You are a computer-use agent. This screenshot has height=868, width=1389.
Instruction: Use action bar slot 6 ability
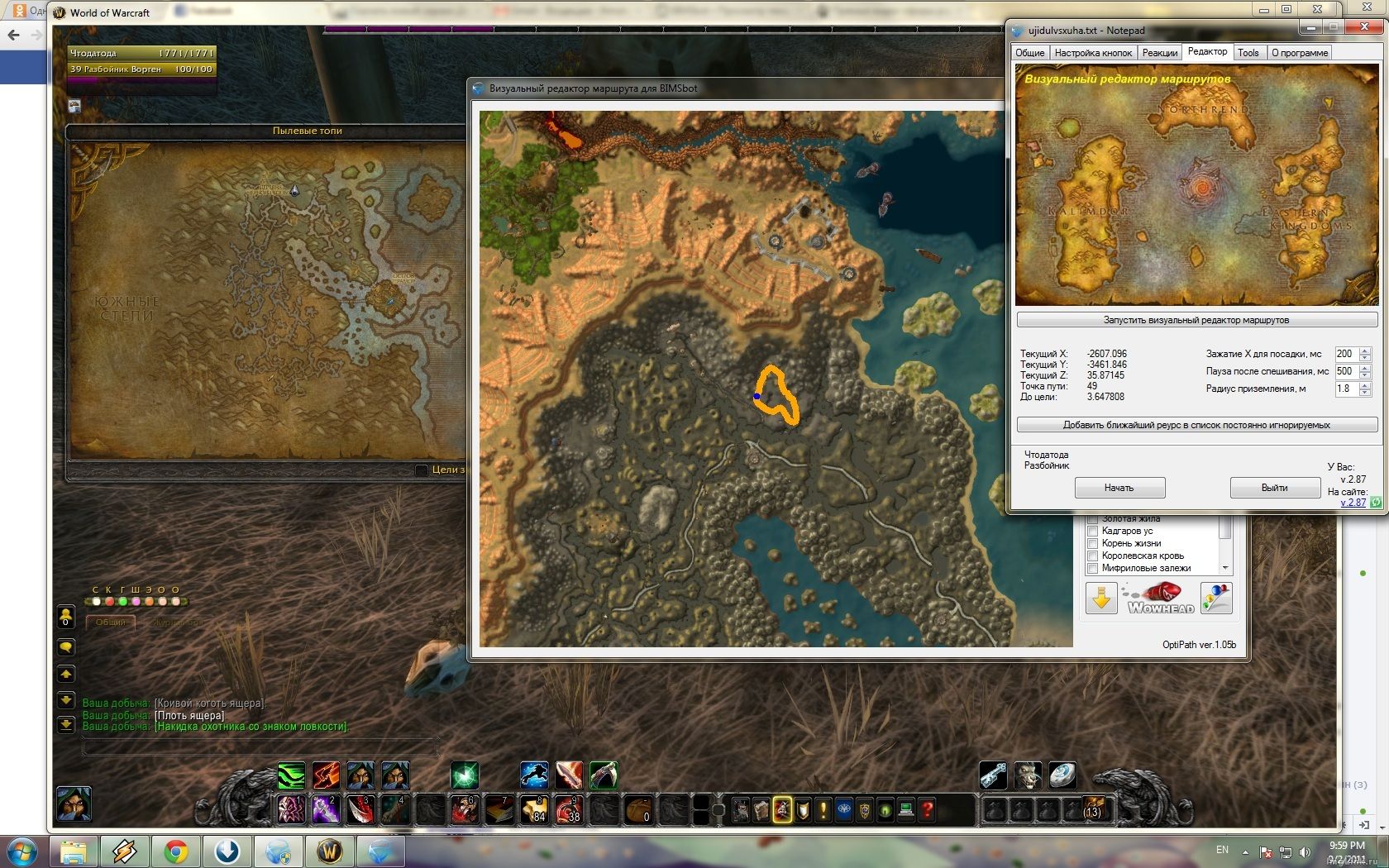465,809
